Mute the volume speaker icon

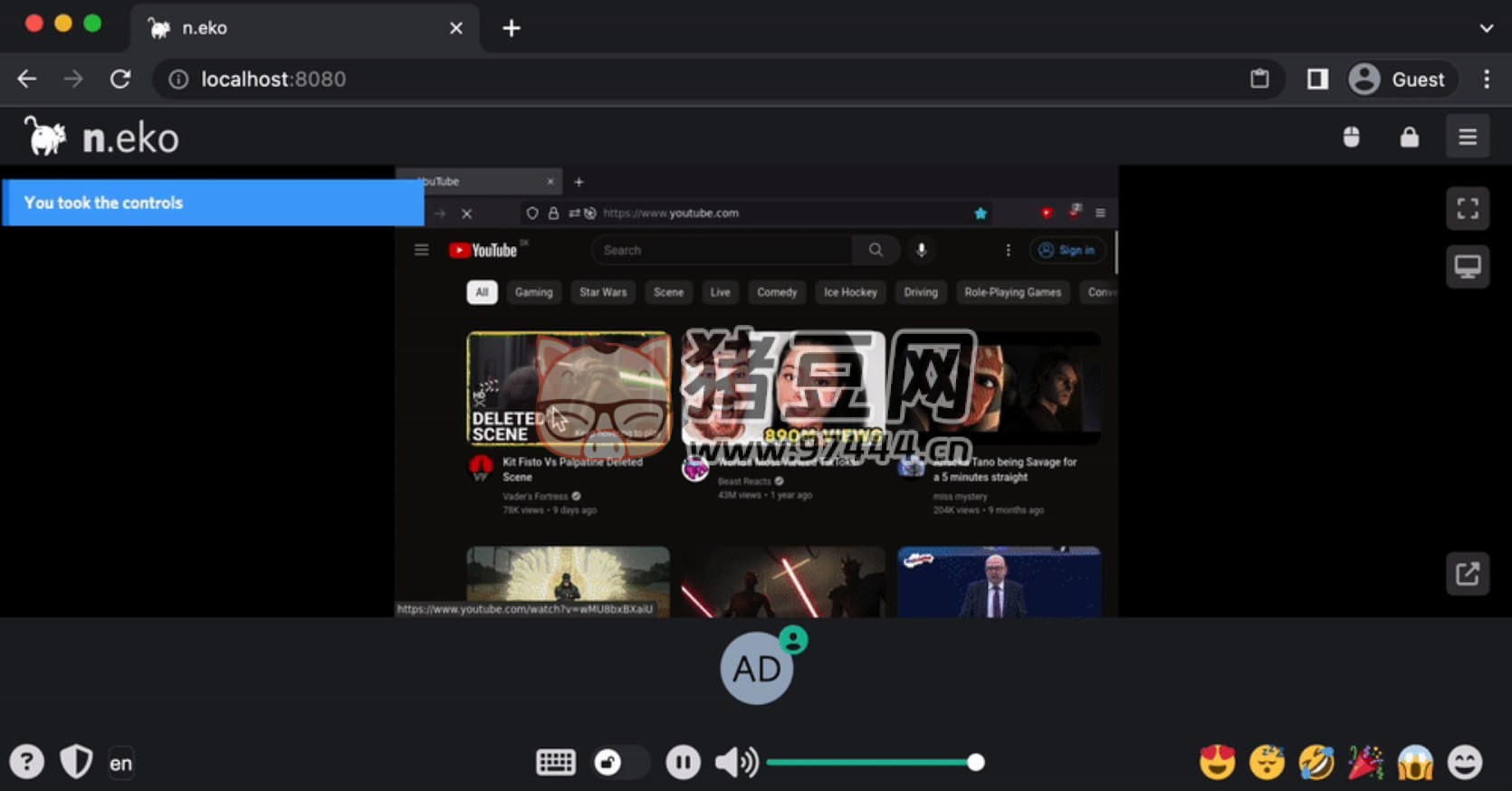pyautogui.click(x=736, y=763)
